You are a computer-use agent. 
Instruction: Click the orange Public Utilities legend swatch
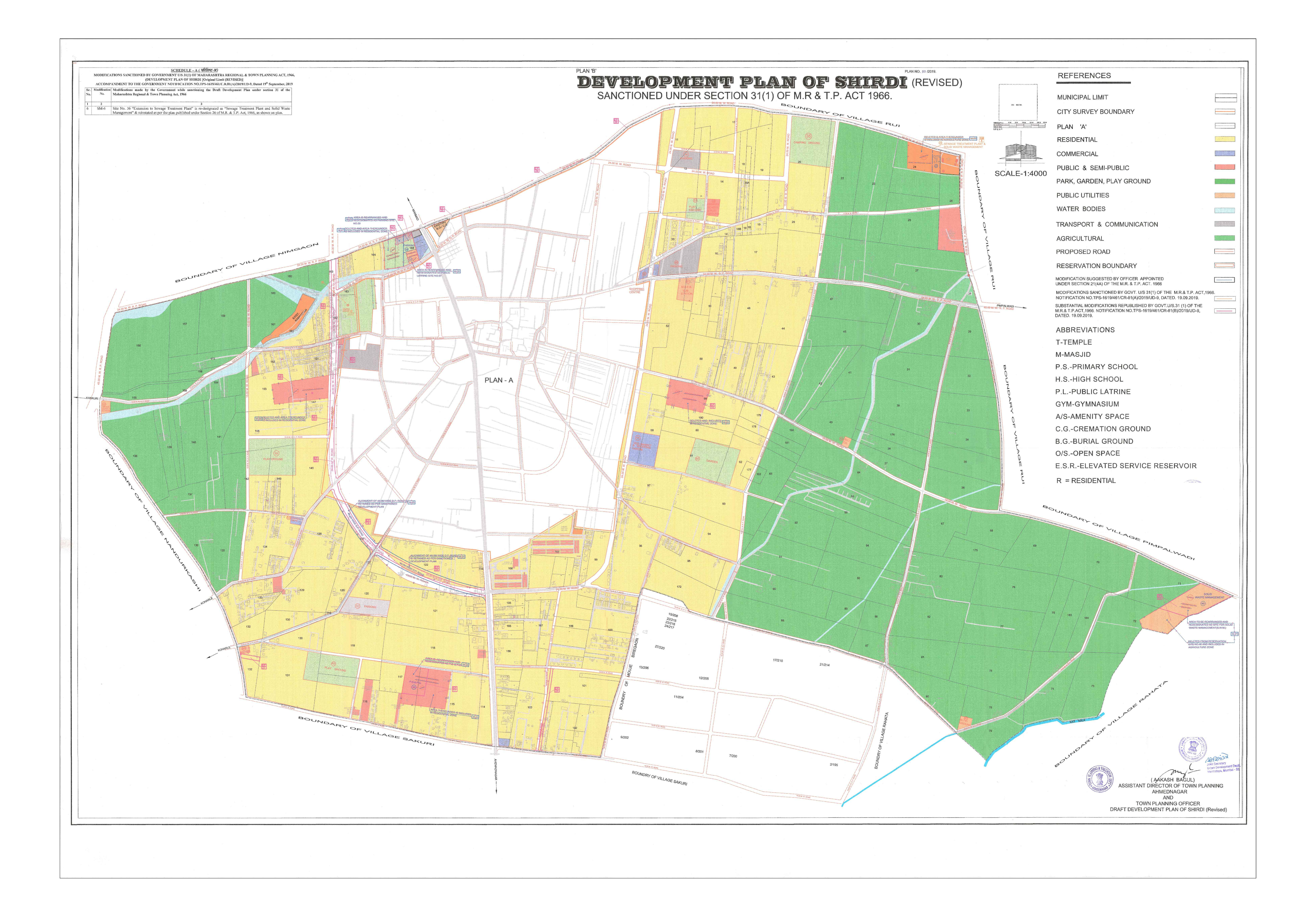point(1225,195)
